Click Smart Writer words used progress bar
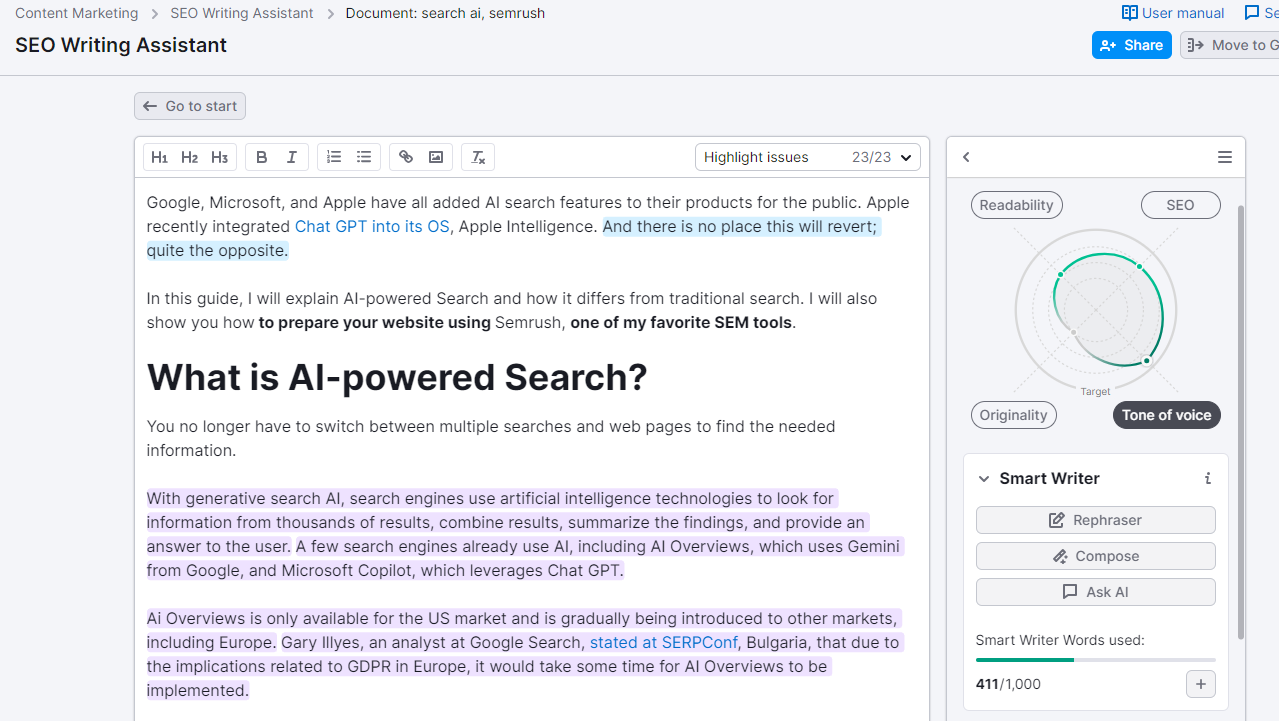1279x721 pixels. (1095, 660)
